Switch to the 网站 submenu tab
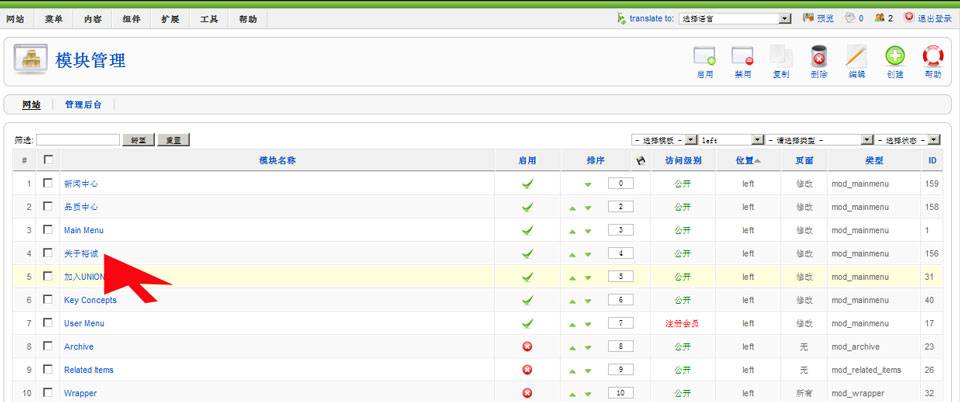The image size is (960, 402). coord(31,105)
